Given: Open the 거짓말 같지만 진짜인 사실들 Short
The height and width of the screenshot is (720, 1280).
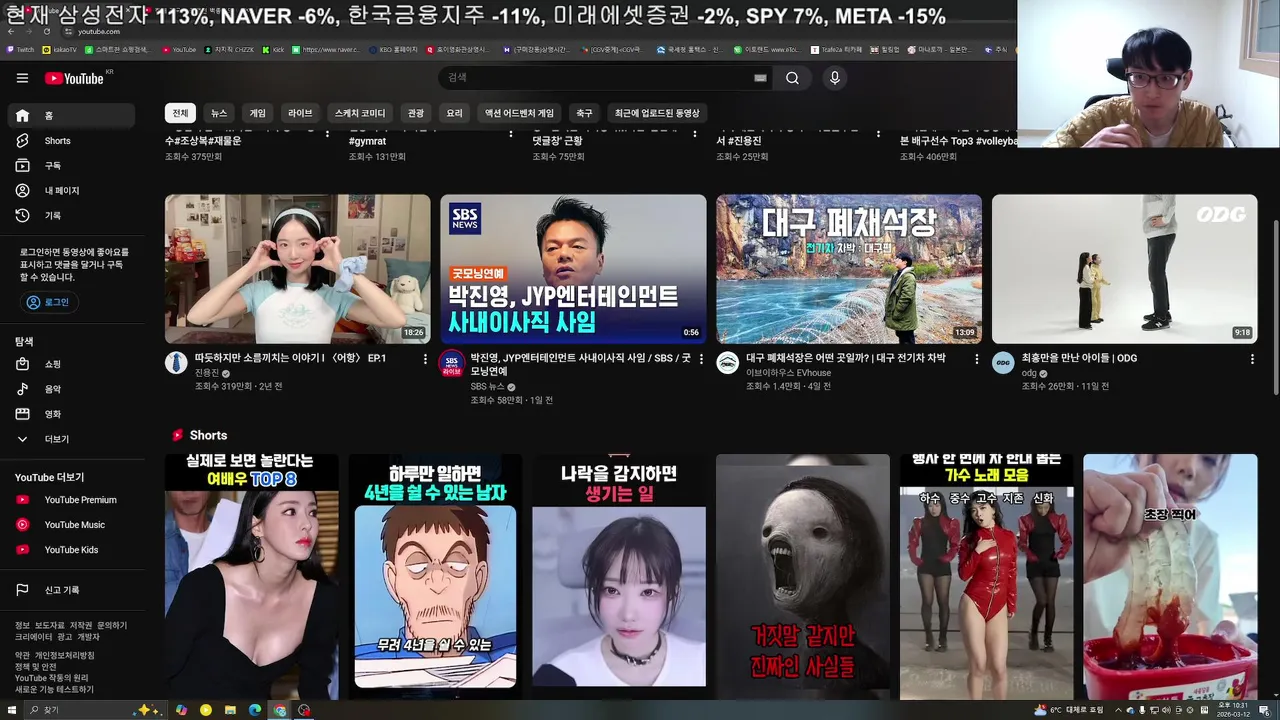Looking at the screenshot, I should point(803,577).
